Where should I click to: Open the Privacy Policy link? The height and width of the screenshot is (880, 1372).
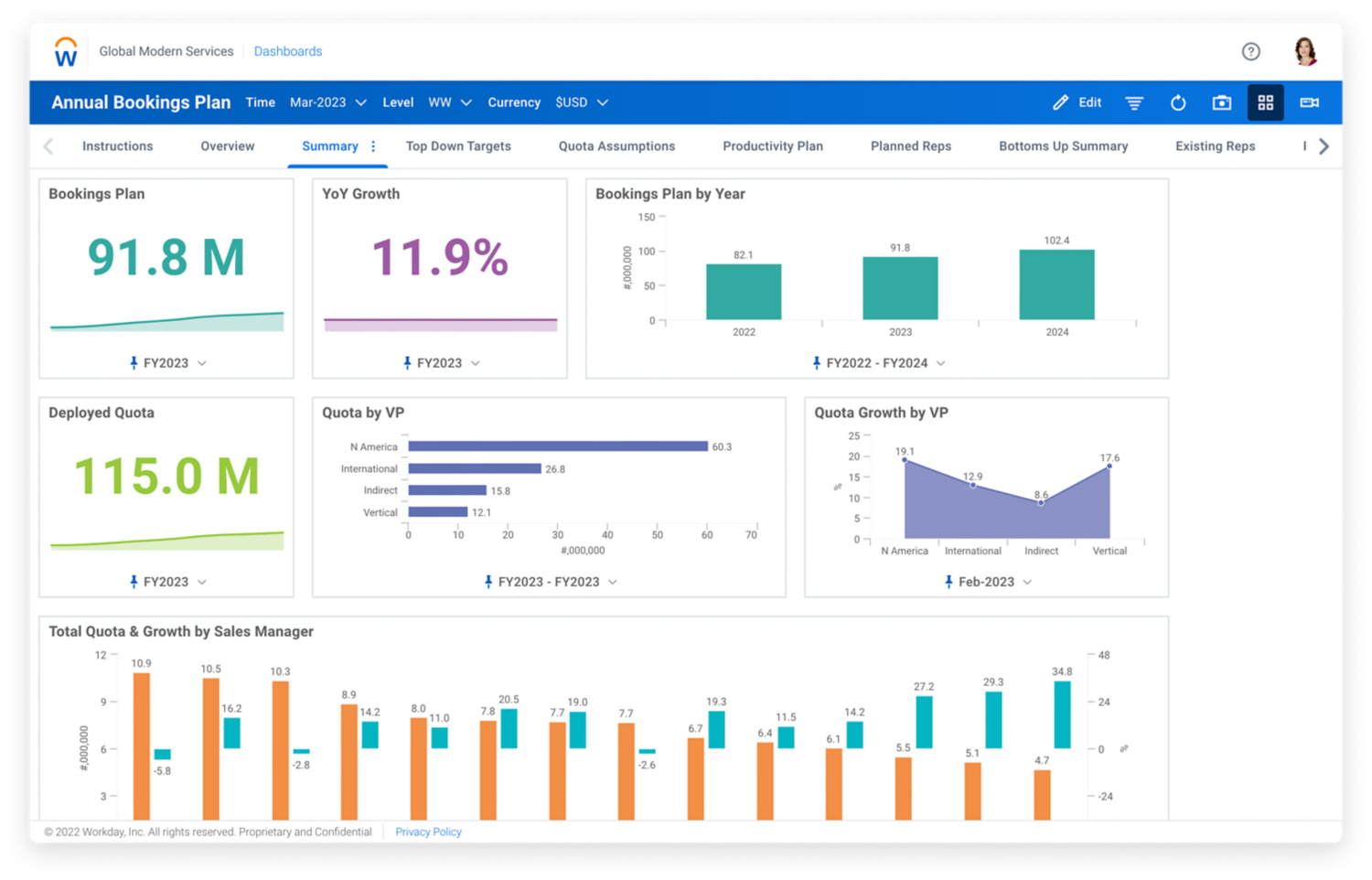(428, 832)
